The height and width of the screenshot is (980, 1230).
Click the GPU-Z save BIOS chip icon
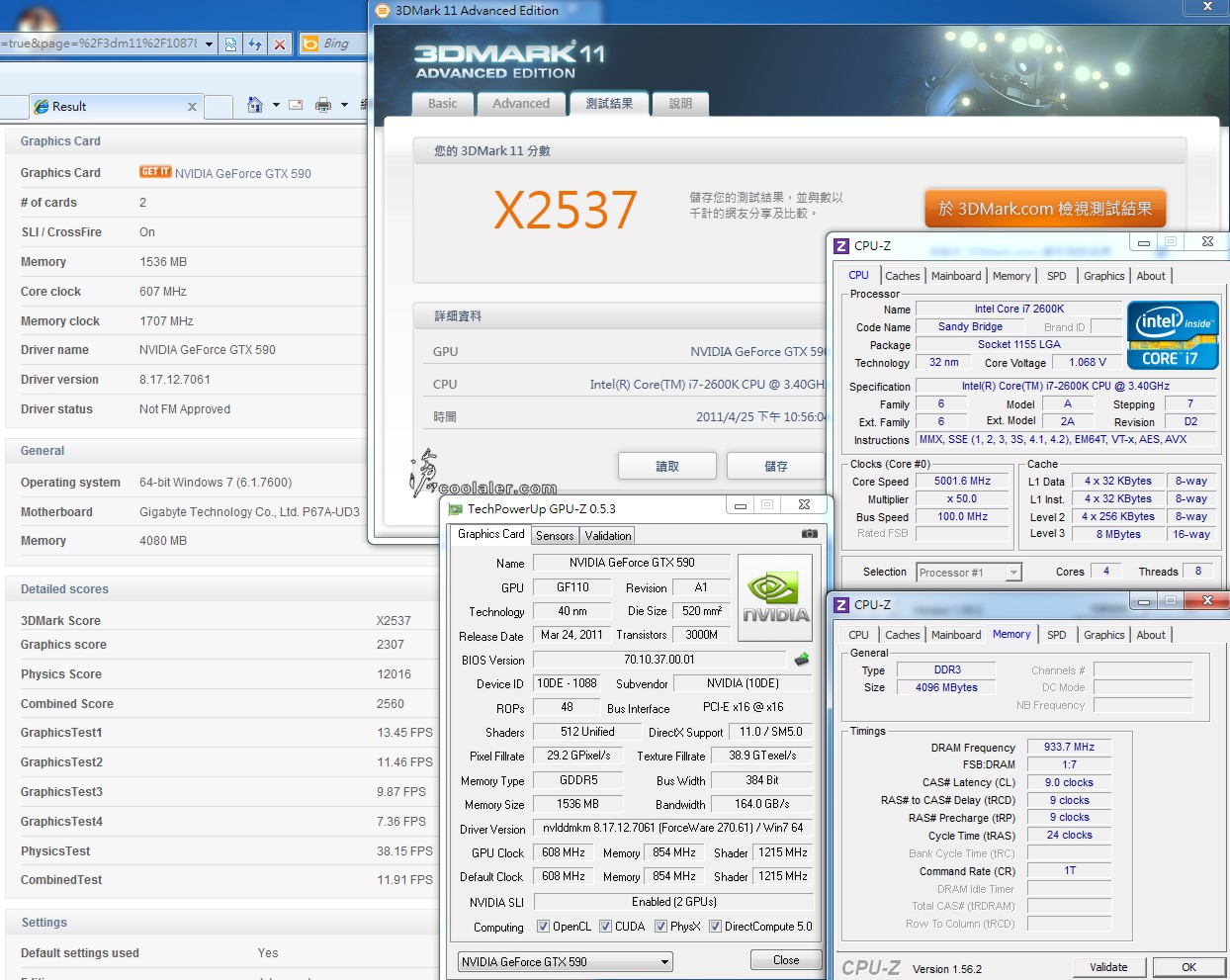tap(802, 659)
